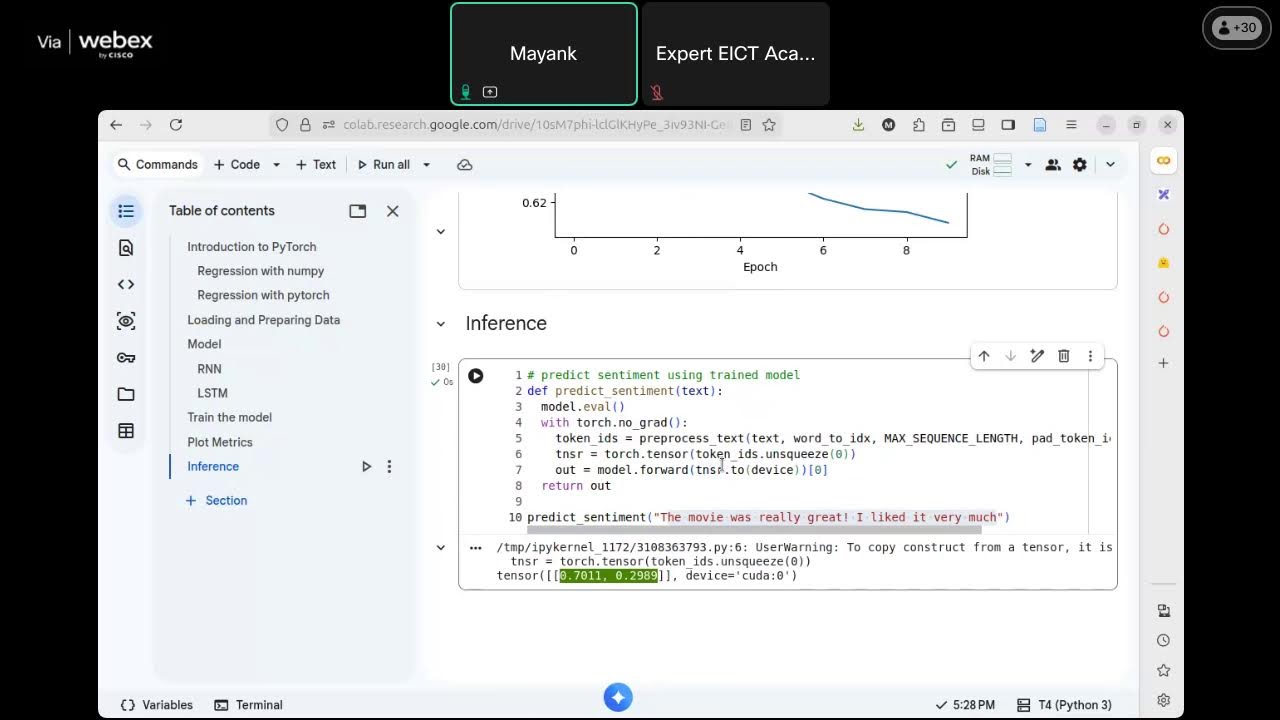1280x720 pixels.
Task: Click the plus icon in right rail
Action: coord(1163,363)
